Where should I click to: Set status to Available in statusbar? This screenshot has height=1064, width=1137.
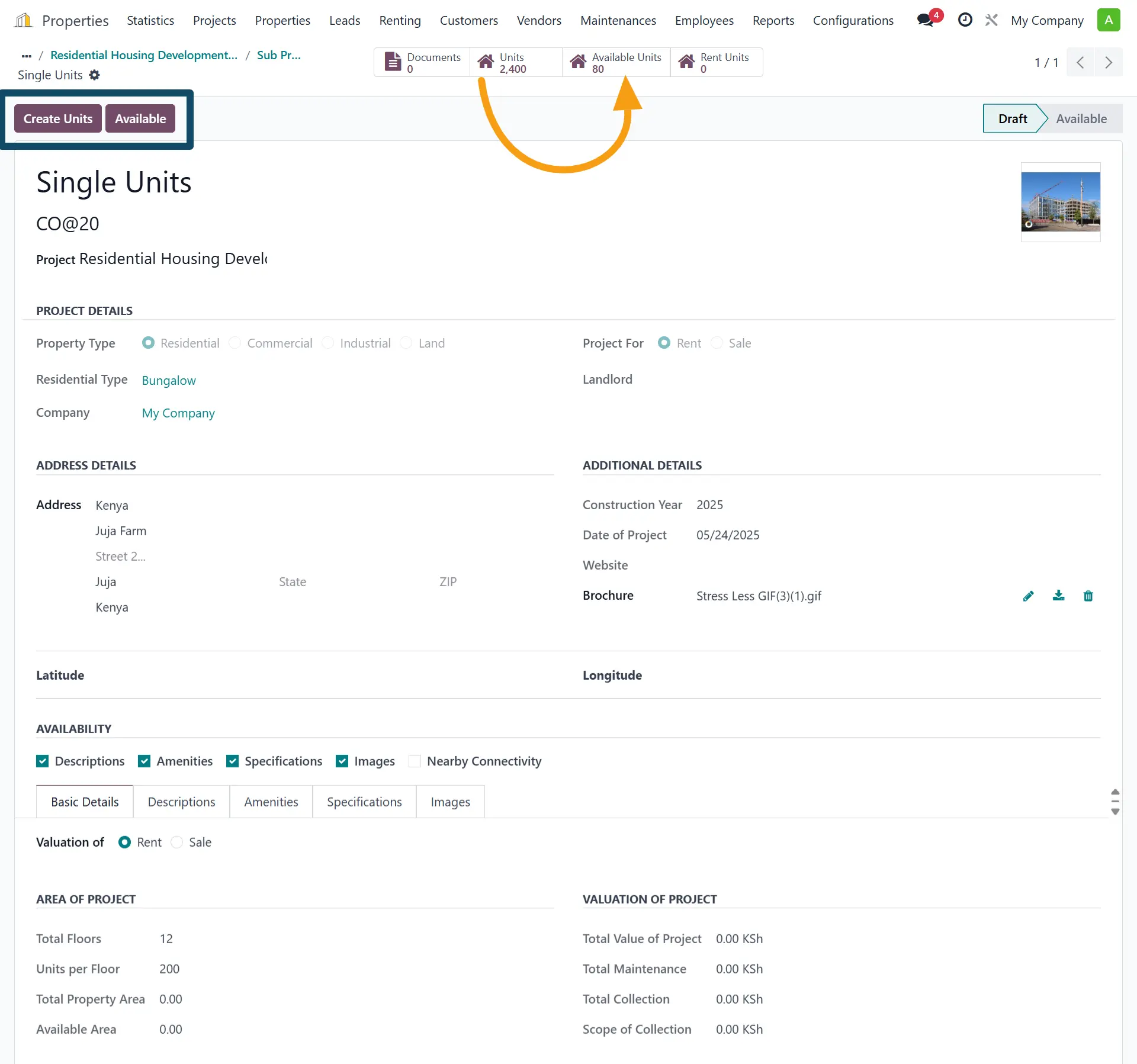pyautogui.click(x=1081, y=118)
